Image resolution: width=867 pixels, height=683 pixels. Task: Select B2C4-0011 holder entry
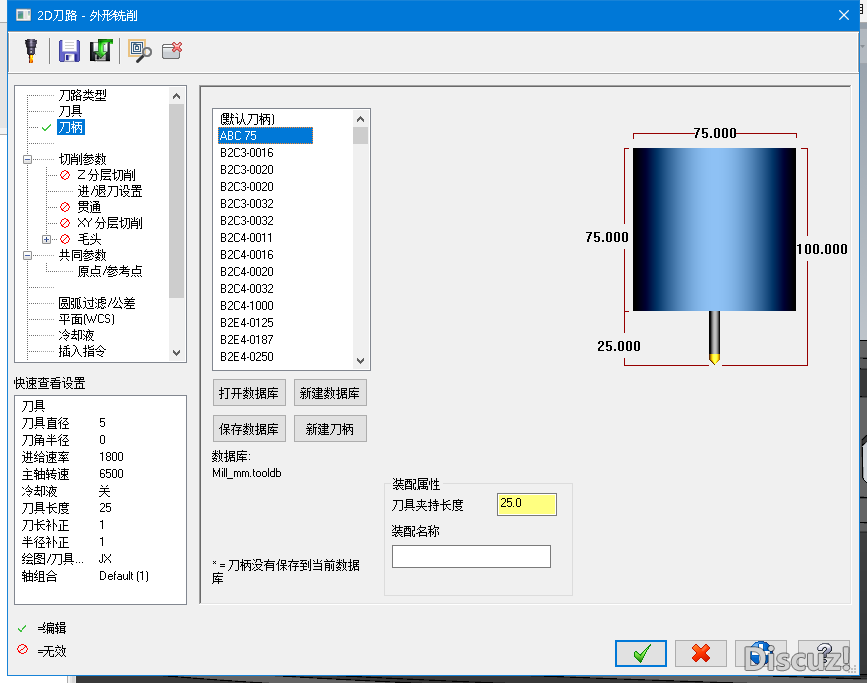247,238
